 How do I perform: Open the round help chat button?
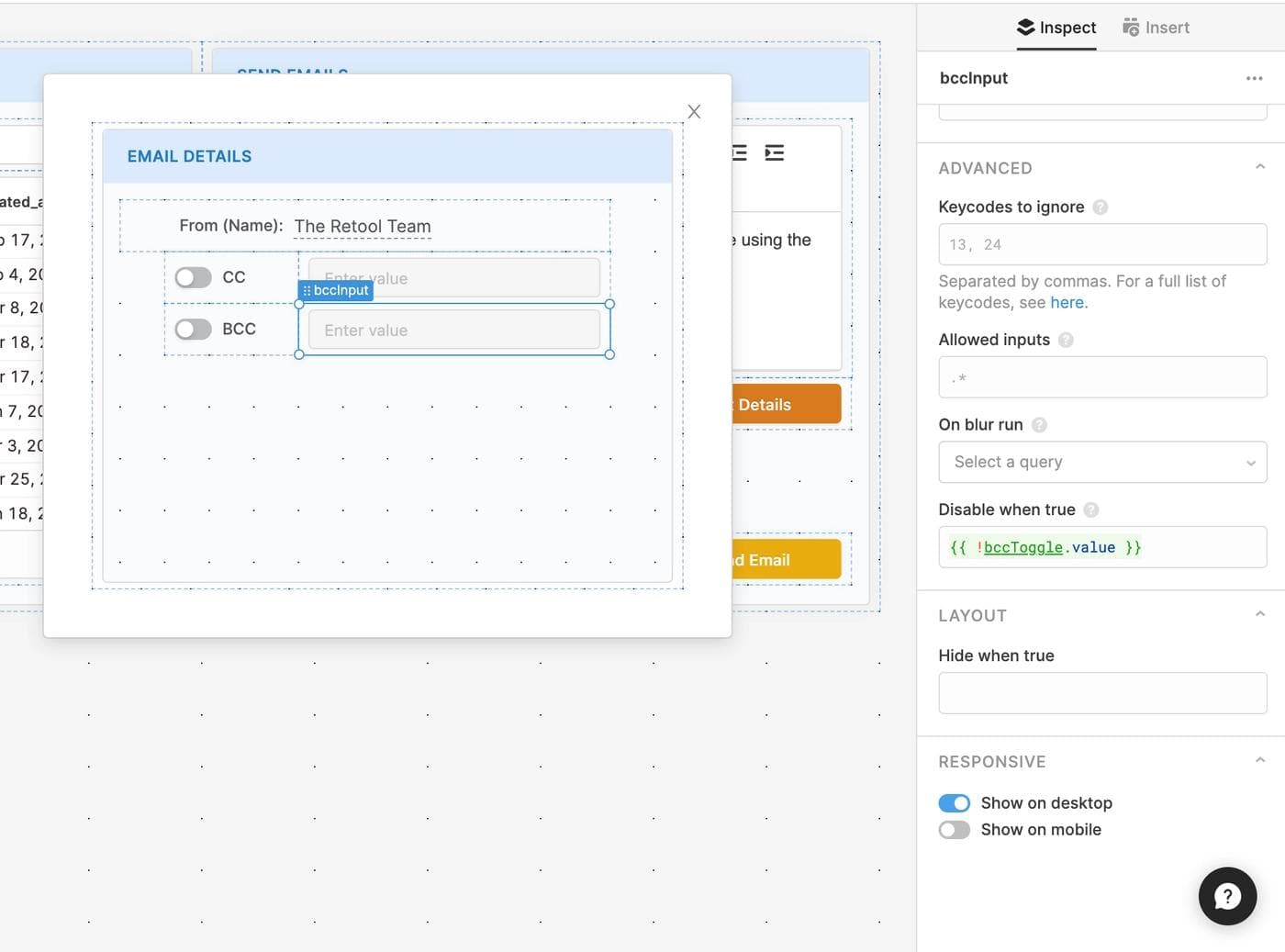(x=1227, y=896)
